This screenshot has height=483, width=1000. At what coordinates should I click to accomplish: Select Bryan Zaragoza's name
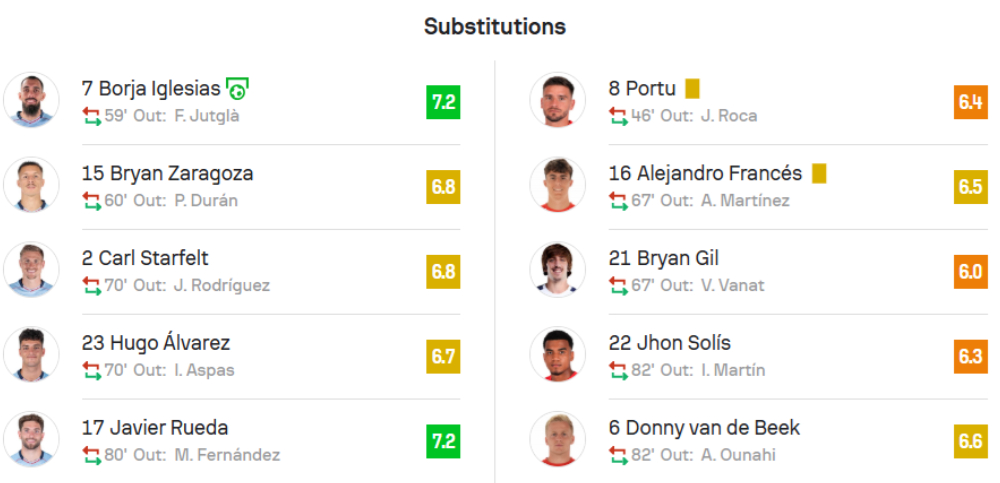tap(167, 173)
